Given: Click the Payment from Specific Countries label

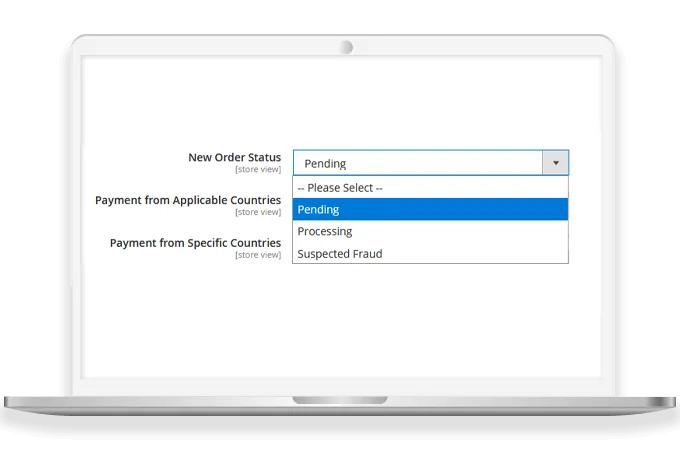Looking at the screenshot, I should click(195, 243).
